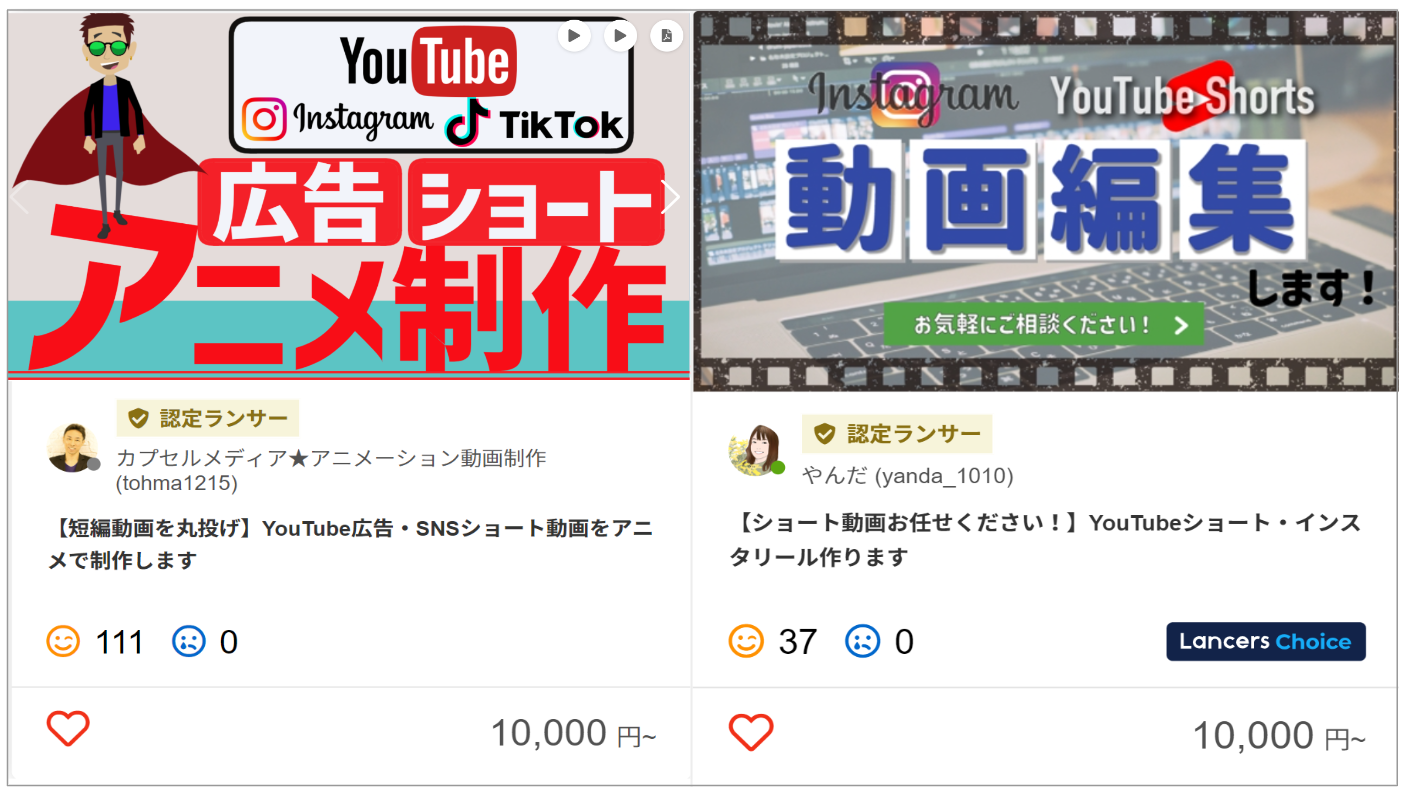Click the Lancers Choice badge
This screenshot has height=789, width=1401.
1266,642
